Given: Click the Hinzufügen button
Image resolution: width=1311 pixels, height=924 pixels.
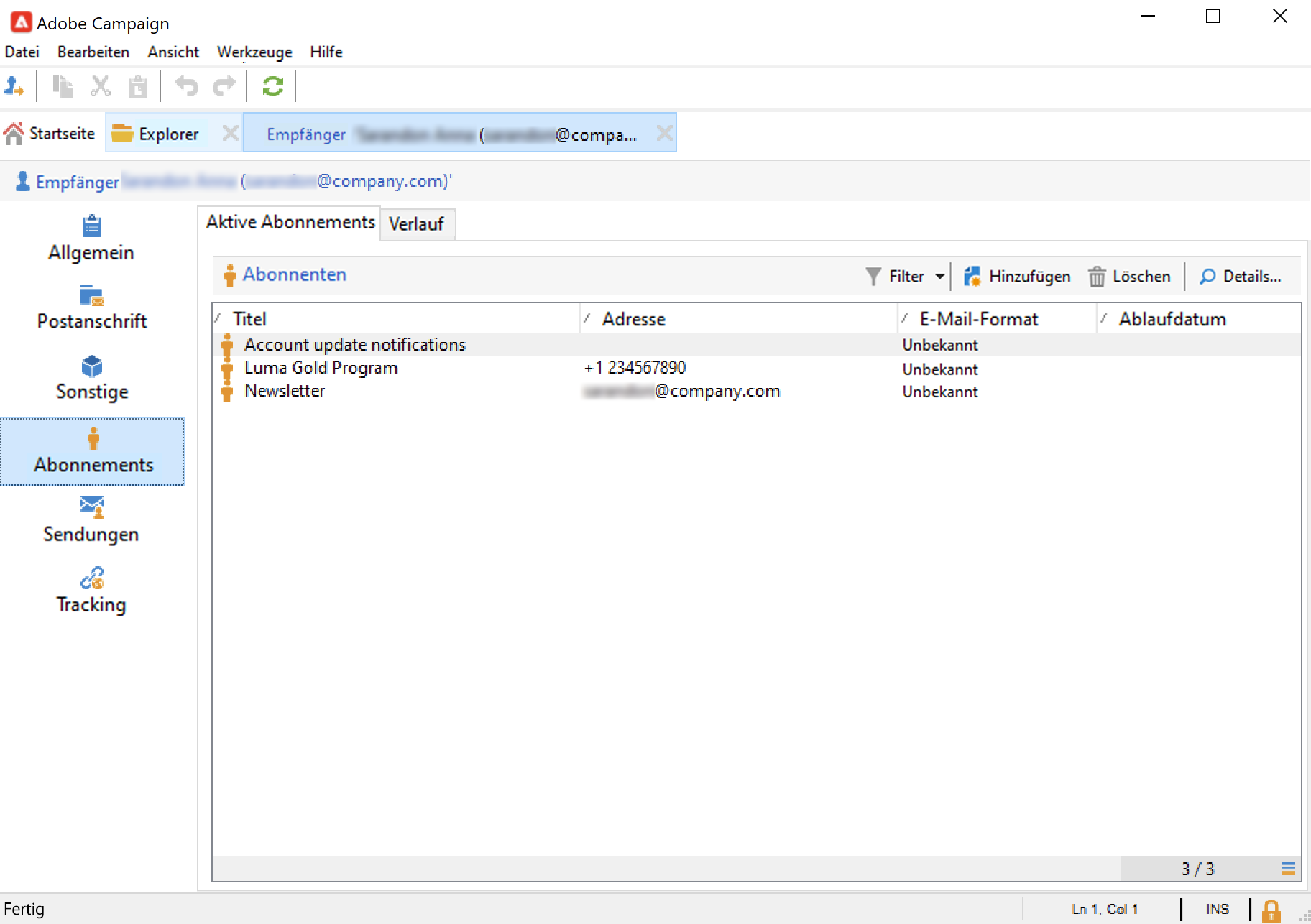Looking at the screenshot, I should pyautogui.click(x=1017, y=277).
